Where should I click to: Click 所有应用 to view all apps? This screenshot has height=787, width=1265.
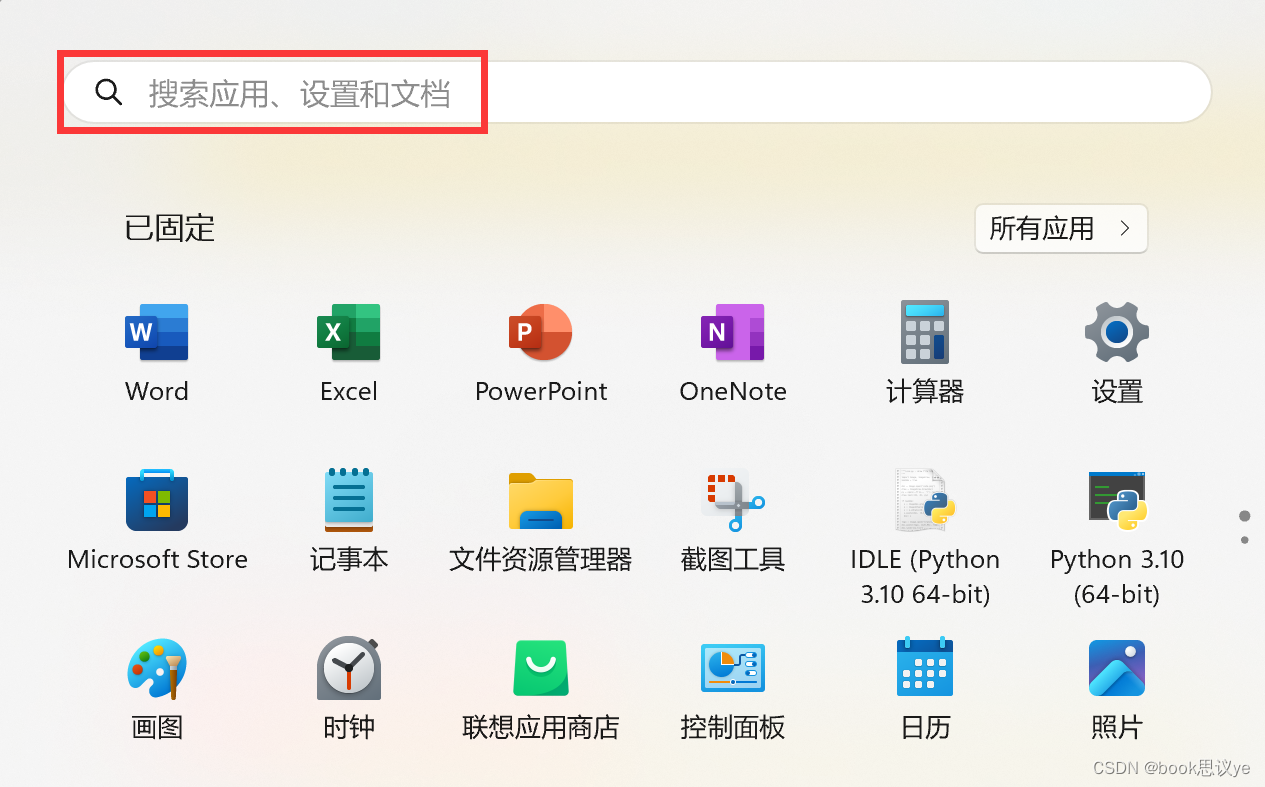coord(1060,228)
